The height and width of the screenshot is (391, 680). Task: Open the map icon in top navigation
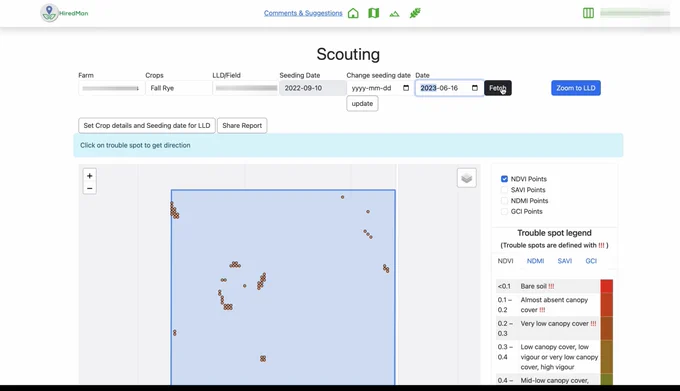coord(373,13)
